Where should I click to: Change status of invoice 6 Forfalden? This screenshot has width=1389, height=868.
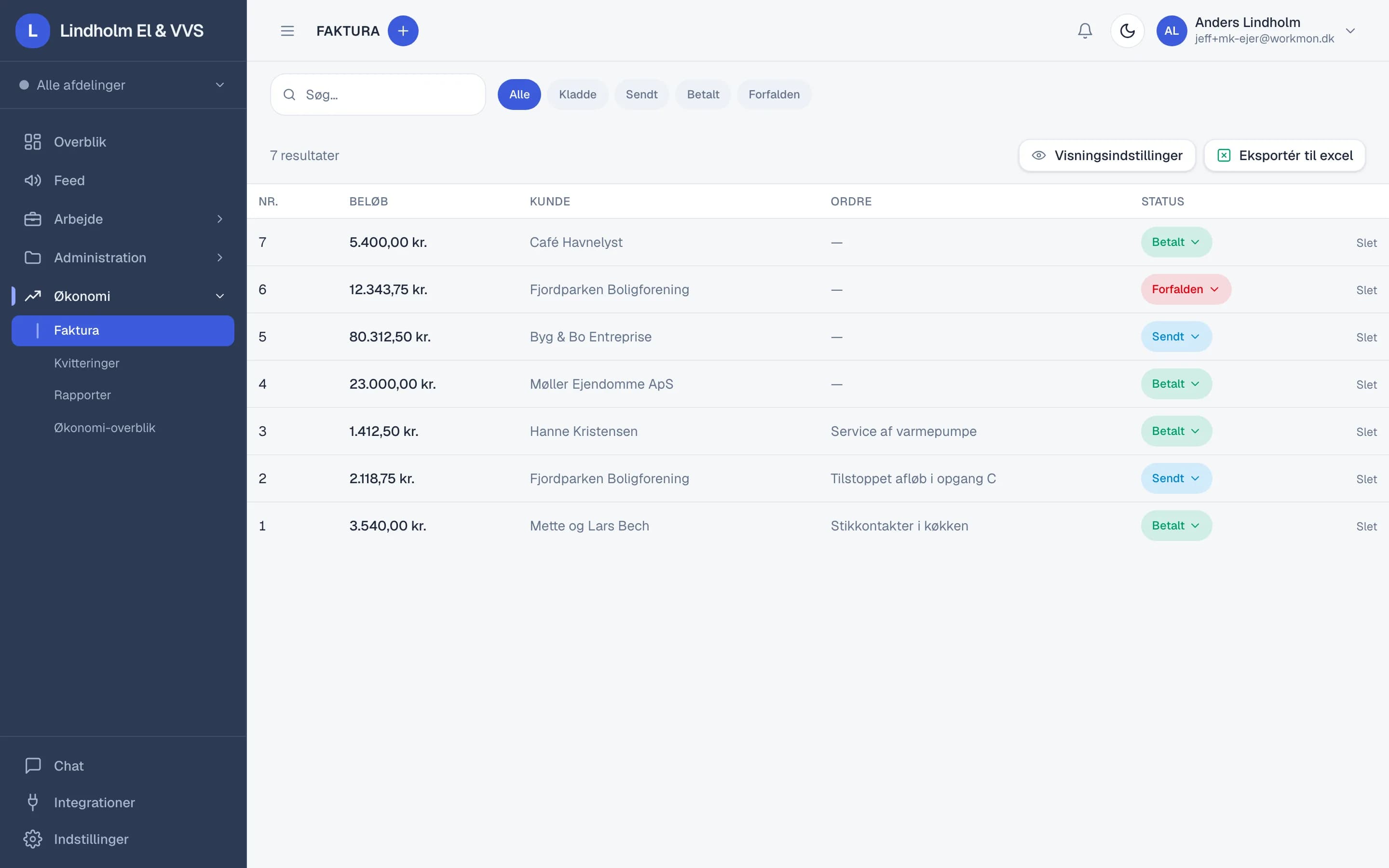click(1186, 289)
